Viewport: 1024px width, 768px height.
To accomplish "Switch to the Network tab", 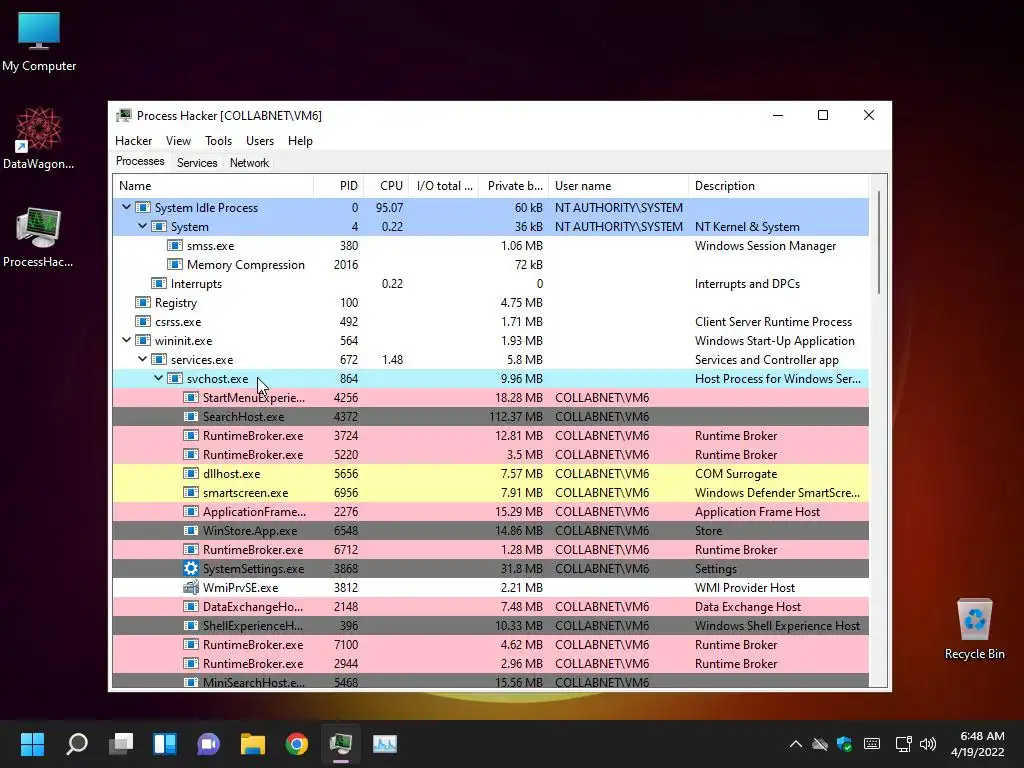I will 249,163.
